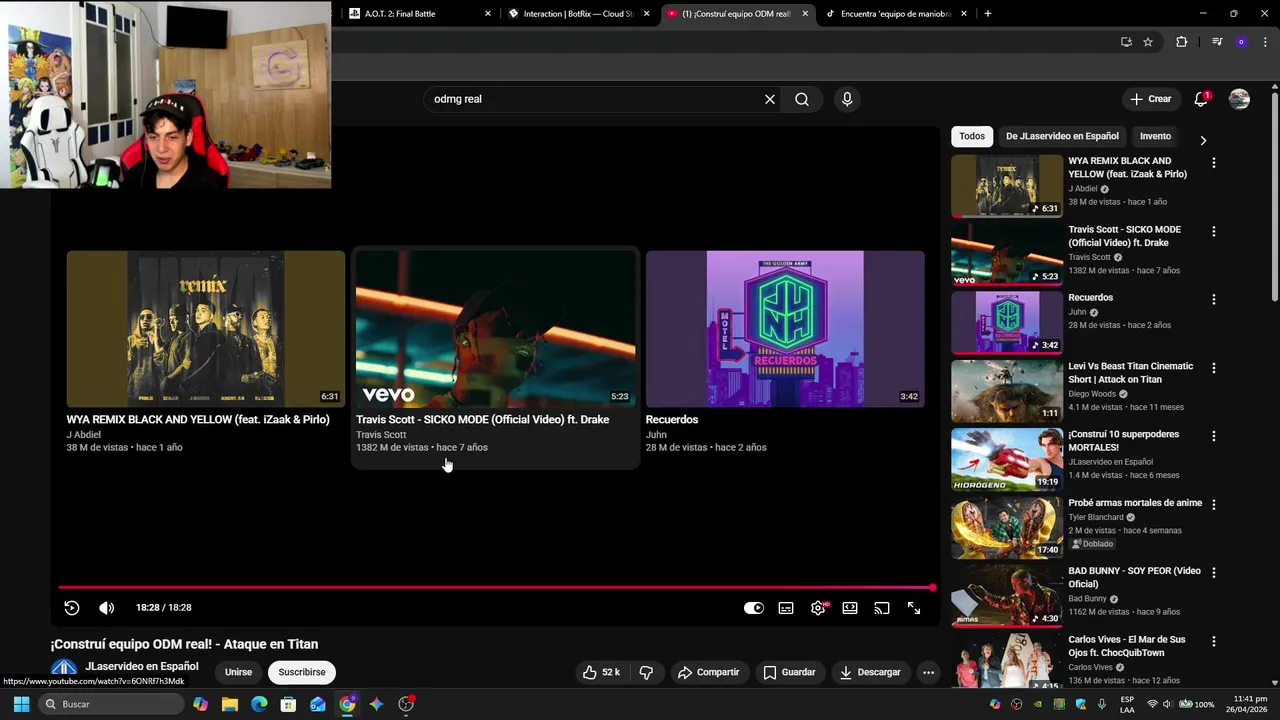
Task: Select the Todos filter chip
Action: tap(972, 136)
